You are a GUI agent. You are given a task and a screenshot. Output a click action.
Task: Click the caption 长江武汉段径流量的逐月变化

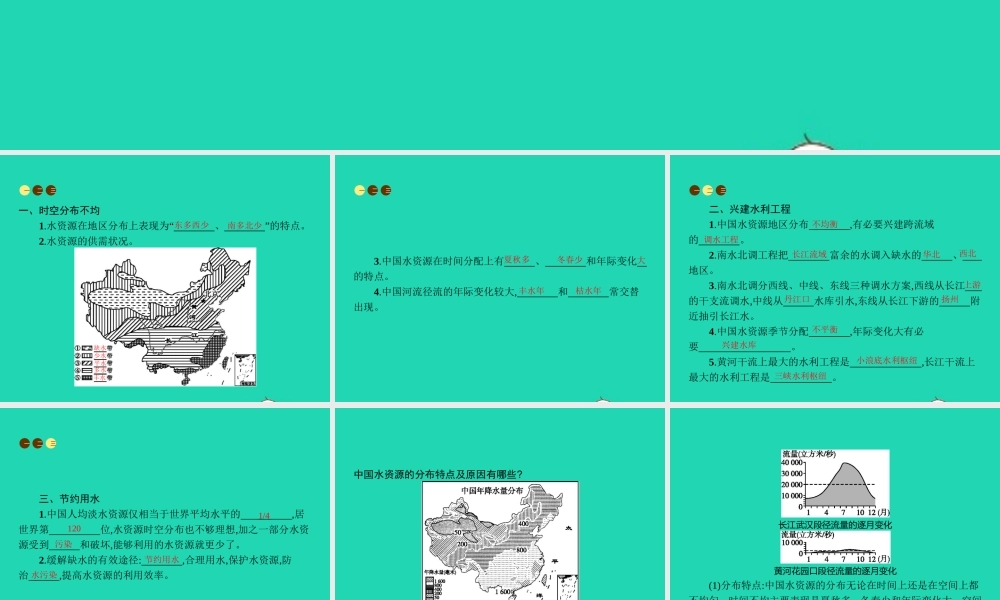click(835, 525)
